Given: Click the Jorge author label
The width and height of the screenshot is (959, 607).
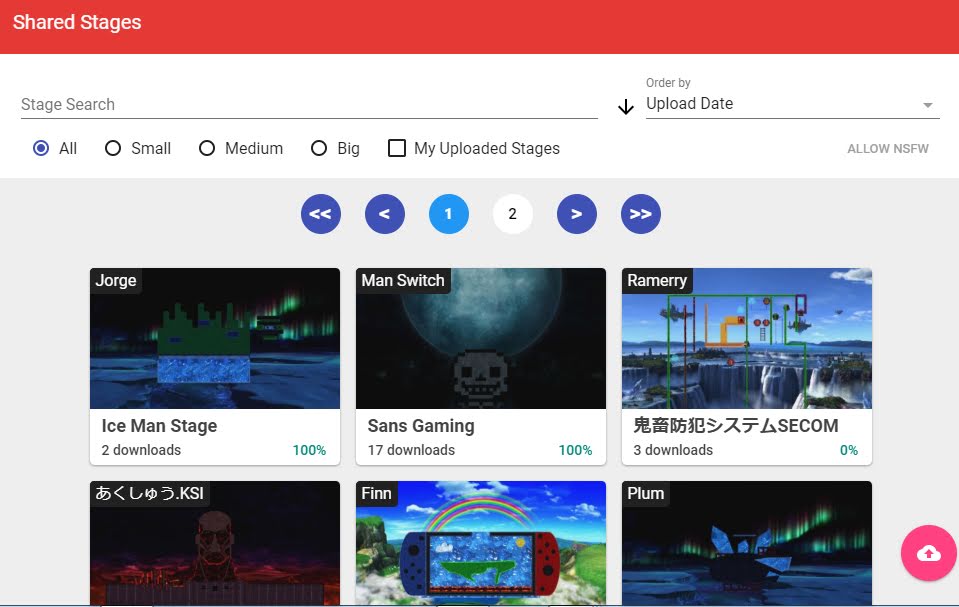Looking at the screenshot, I should pyautogui.click(x=116, y=280).
